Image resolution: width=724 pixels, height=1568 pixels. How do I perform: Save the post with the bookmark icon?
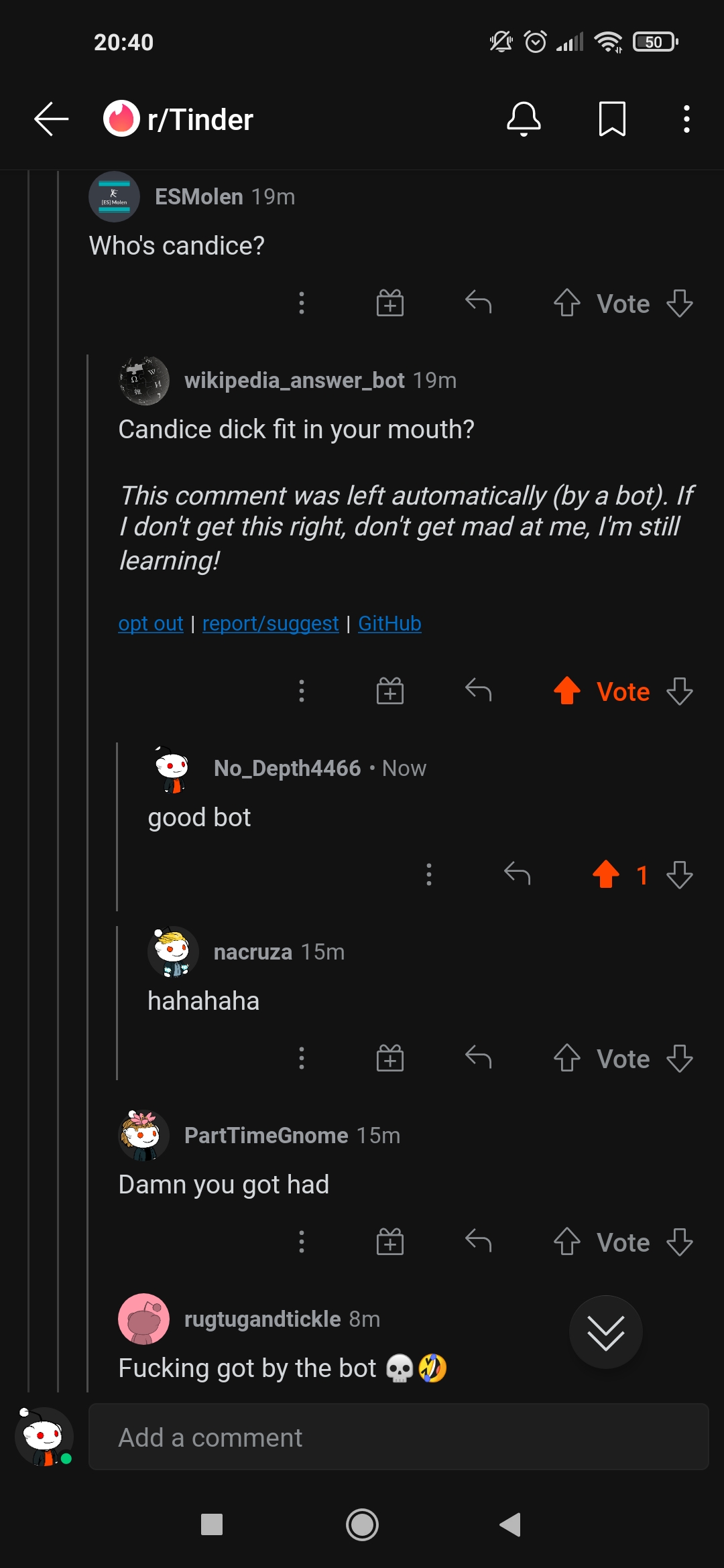[x=612, y=119]
